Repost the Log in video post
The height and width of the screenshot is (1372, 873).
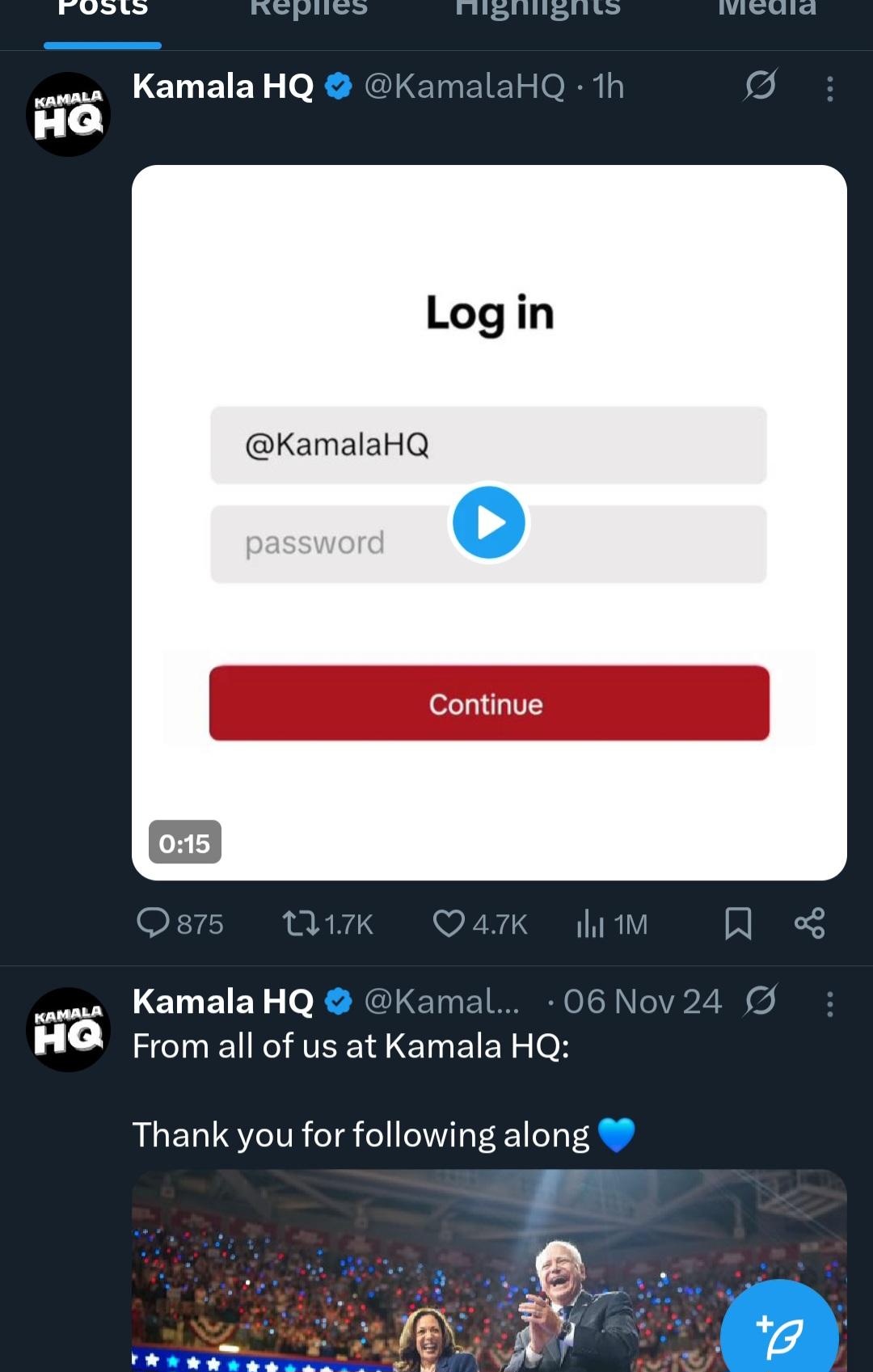327,923
